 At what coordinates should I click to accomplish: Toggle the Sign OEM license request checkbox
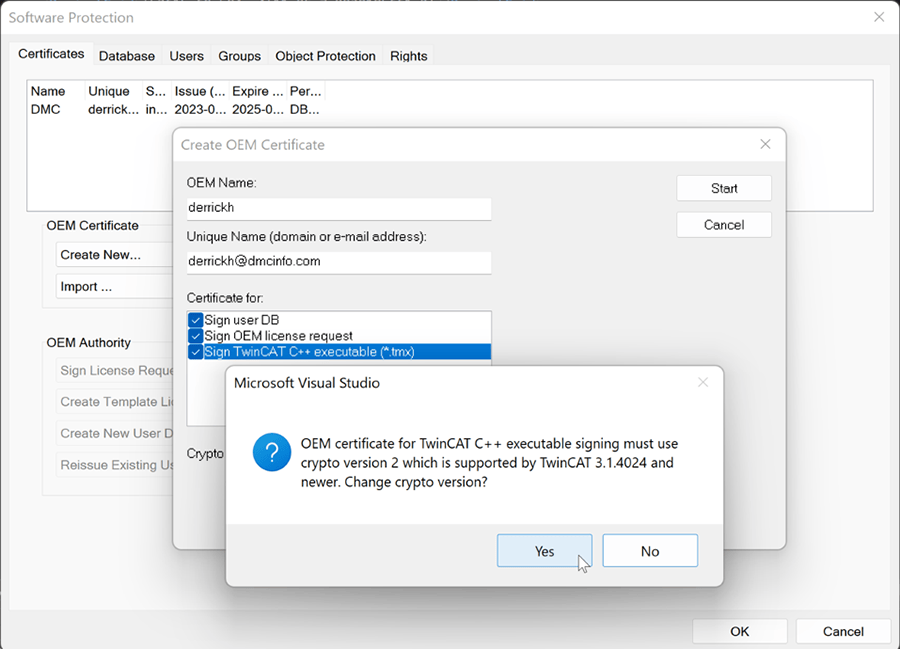195,336
